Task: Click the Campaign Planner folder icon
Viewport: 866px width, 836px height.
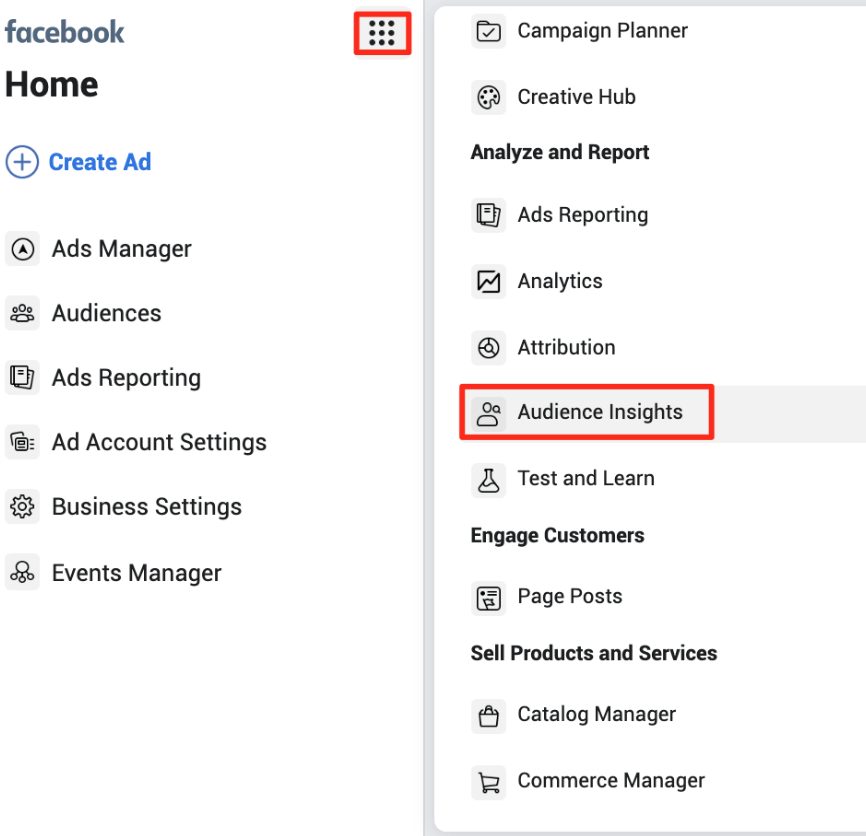Action: 488,31
